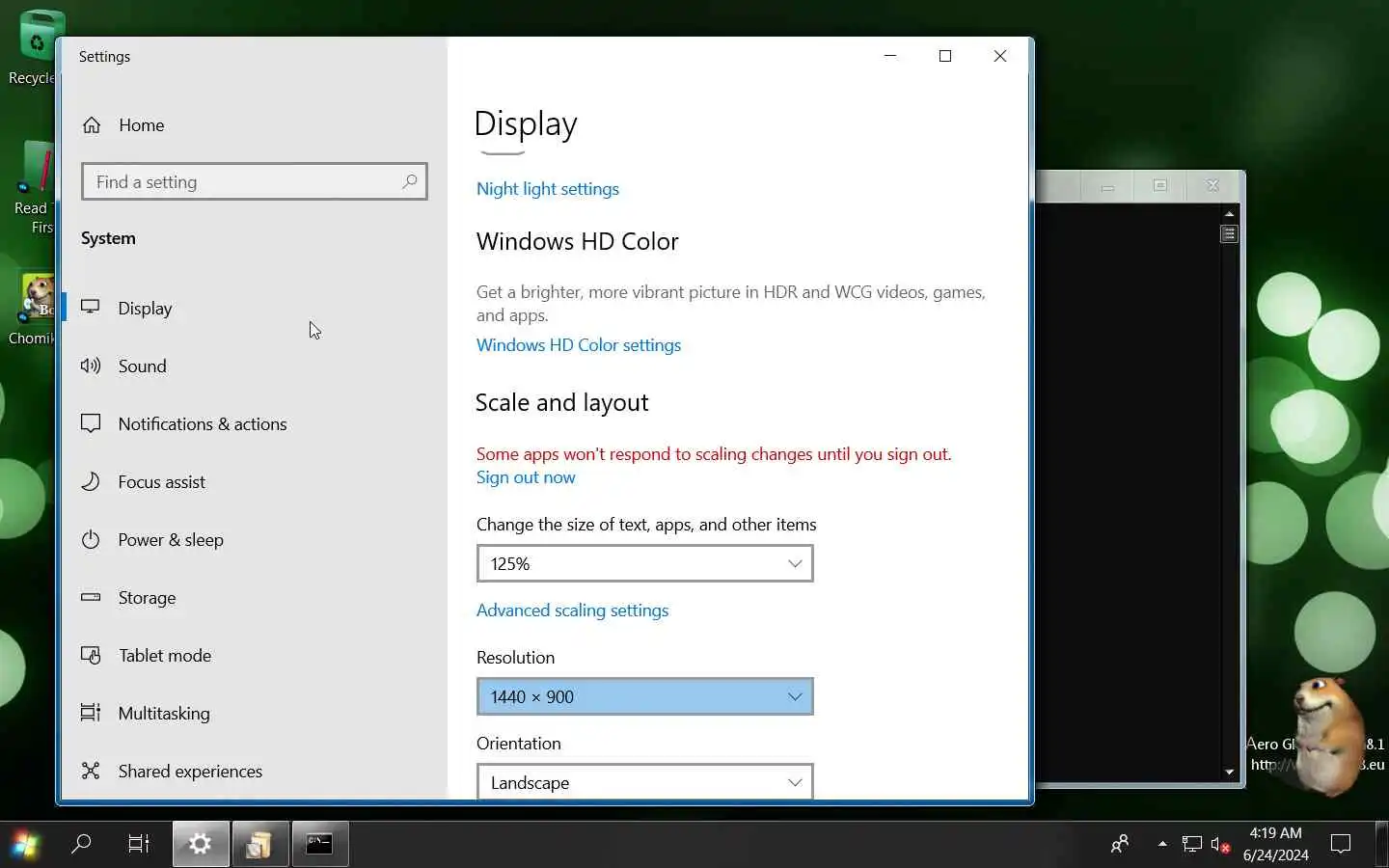Select Power & sleep in sidebar
1389x868 pixels.
click(x=255, y=540)
